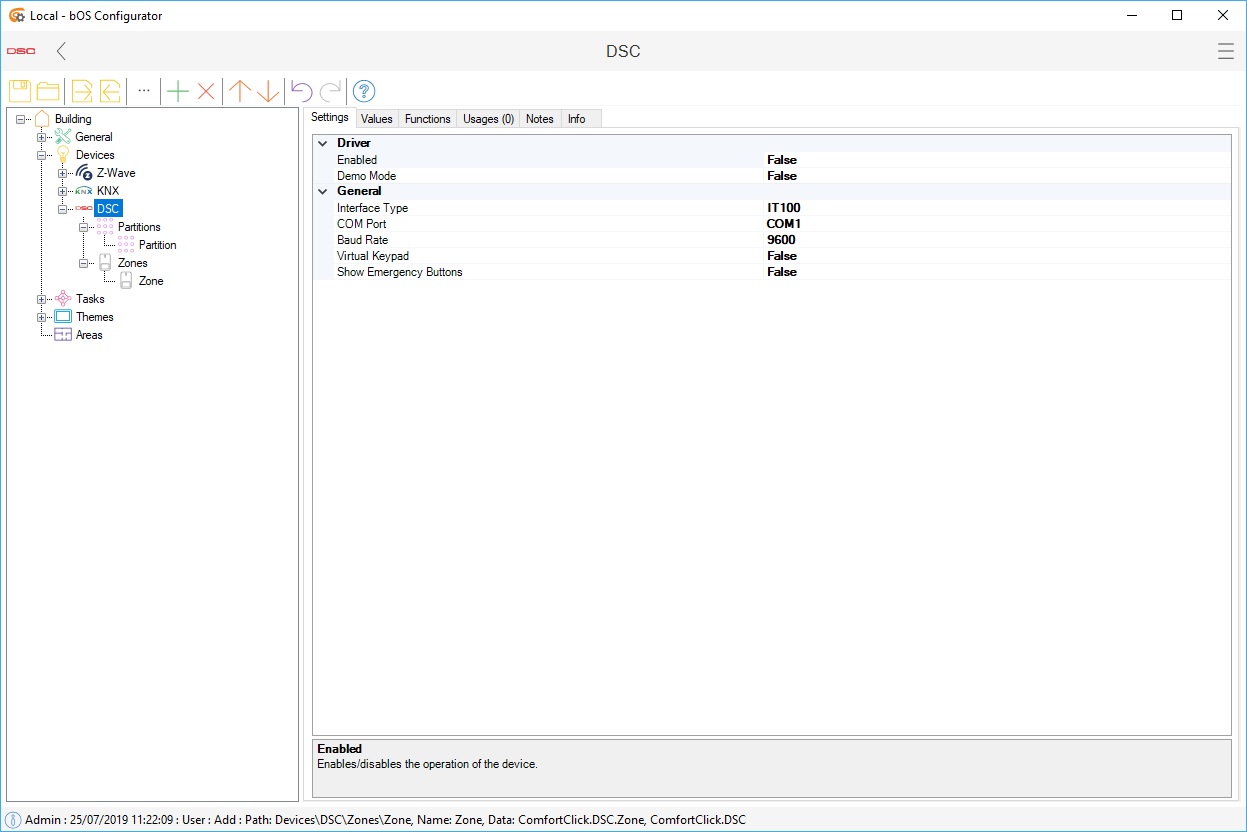Image resolution: width=1247 pixels, height=832 pixels.
Task: Add a new node with green plus
Action: [177, 91]
